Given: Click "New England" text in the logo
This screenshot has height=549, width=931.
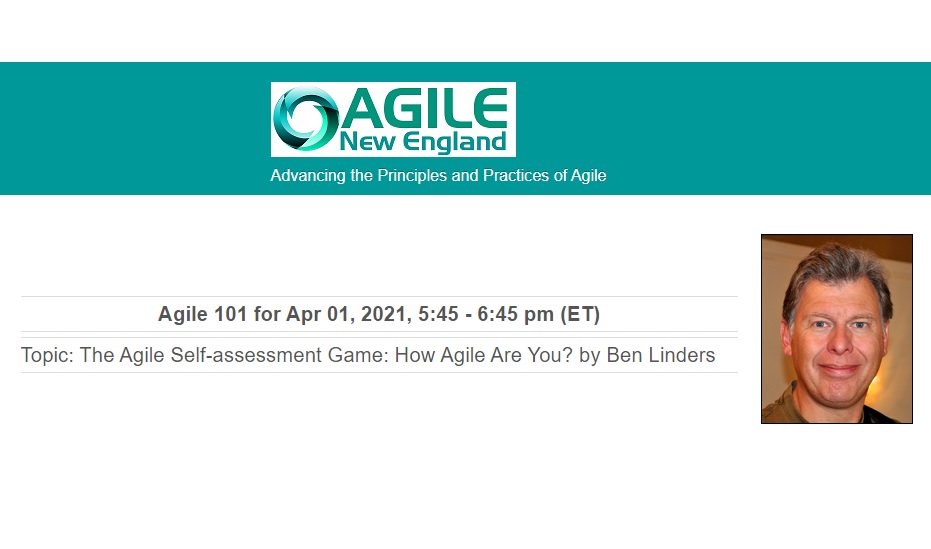Looking at the screenshot, I should pyautogui.click(x=423, y=142).
